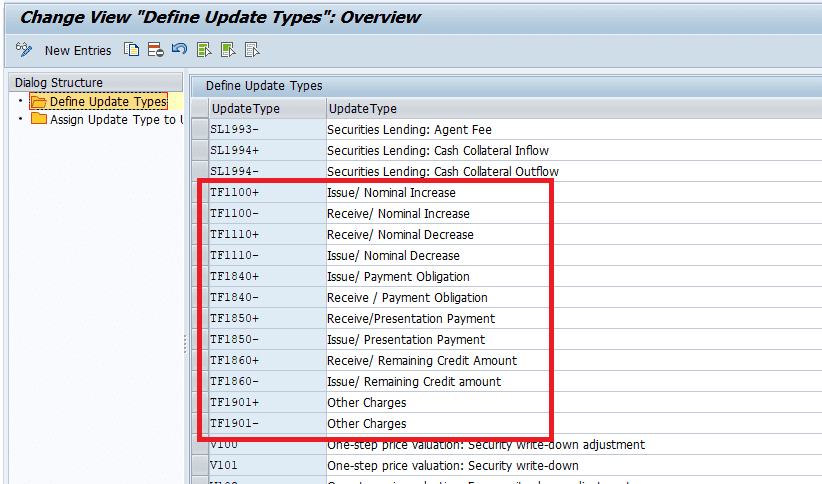Click the Copy As icon
The width and height of the screenshot is (822, 484).
pyautogui.click(x=132, y=50)
